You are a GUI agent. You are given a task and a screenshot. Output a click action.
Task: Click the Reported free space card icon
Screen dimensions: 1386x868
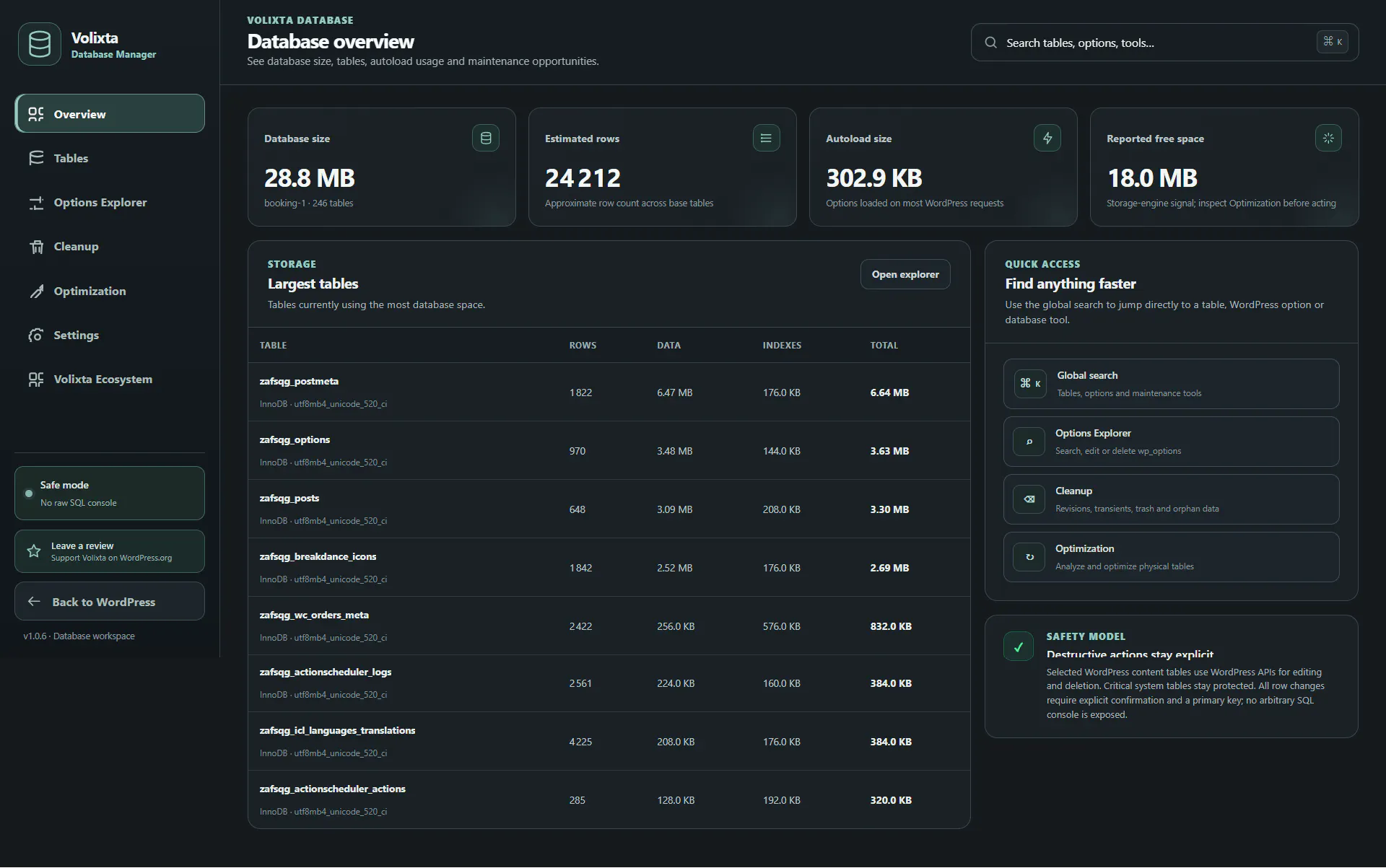click(1328, 138)
